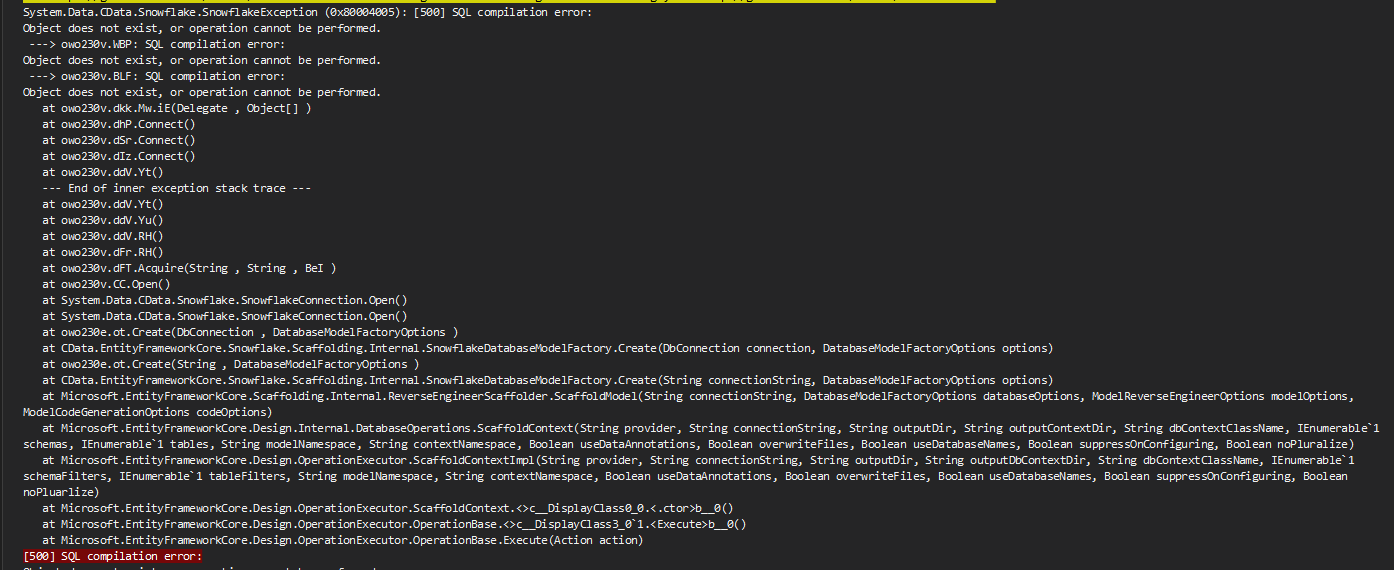Click the 'owo230v.dFr.RH()' stack frame
Viewport: 1394px width, 570px height.
coord(103,252)
